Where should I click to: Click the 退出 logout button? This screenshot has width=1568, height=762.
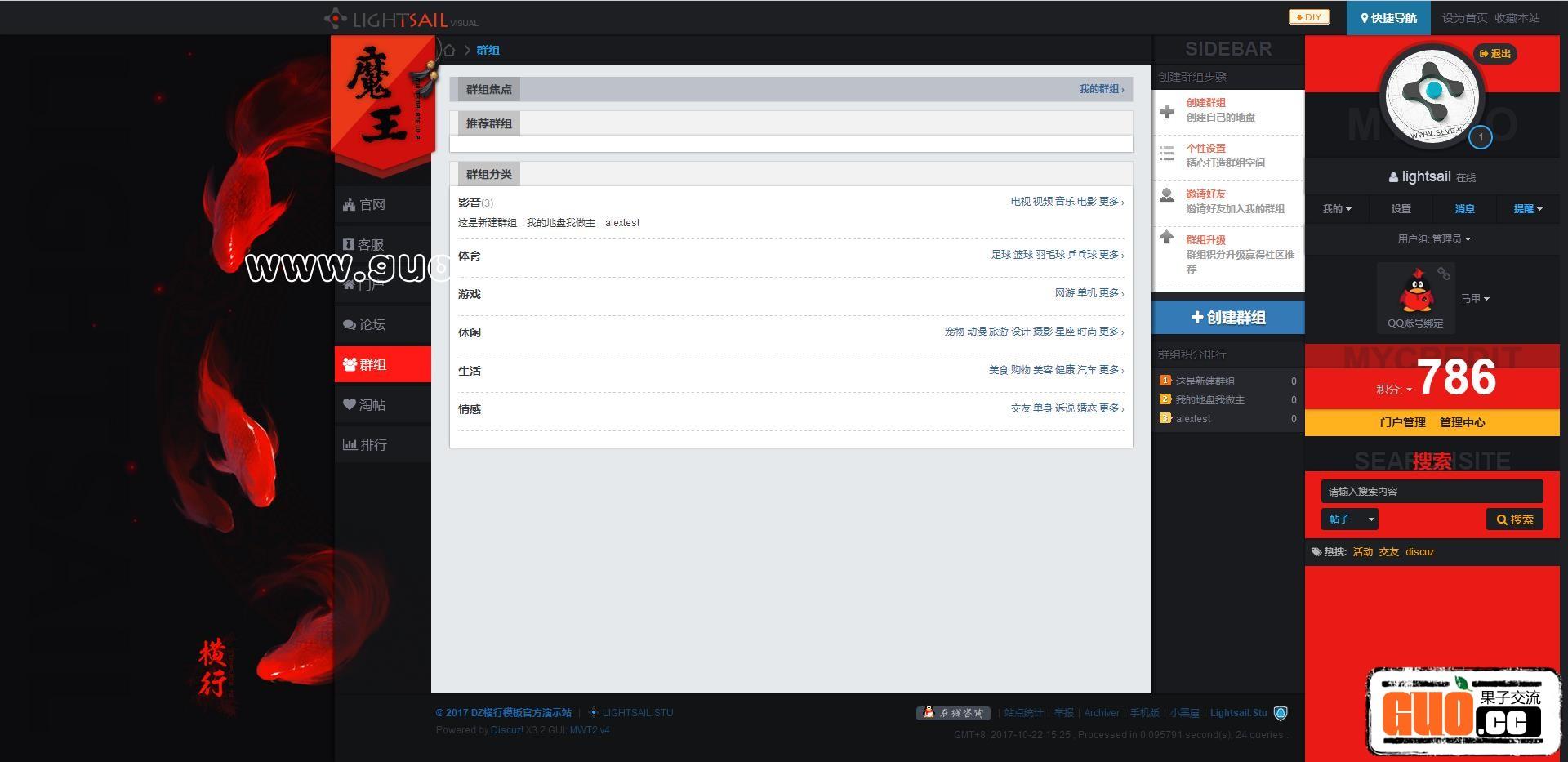[x=1494, y=54]
